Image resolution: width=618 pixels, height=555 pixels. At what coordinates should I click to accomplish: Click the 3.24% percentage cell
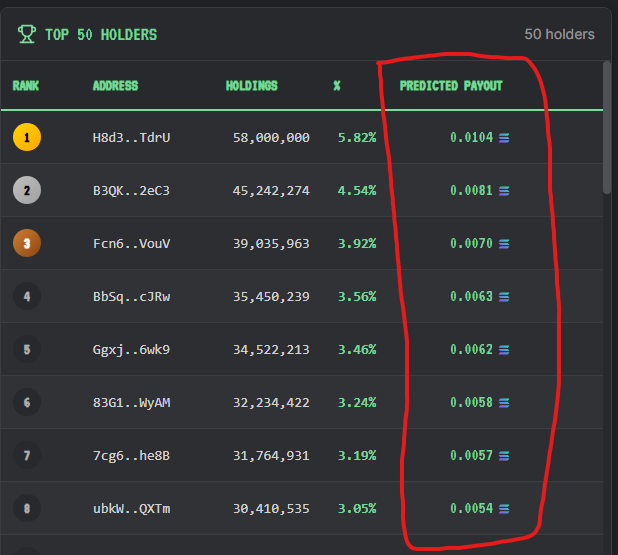coord(357,402)
